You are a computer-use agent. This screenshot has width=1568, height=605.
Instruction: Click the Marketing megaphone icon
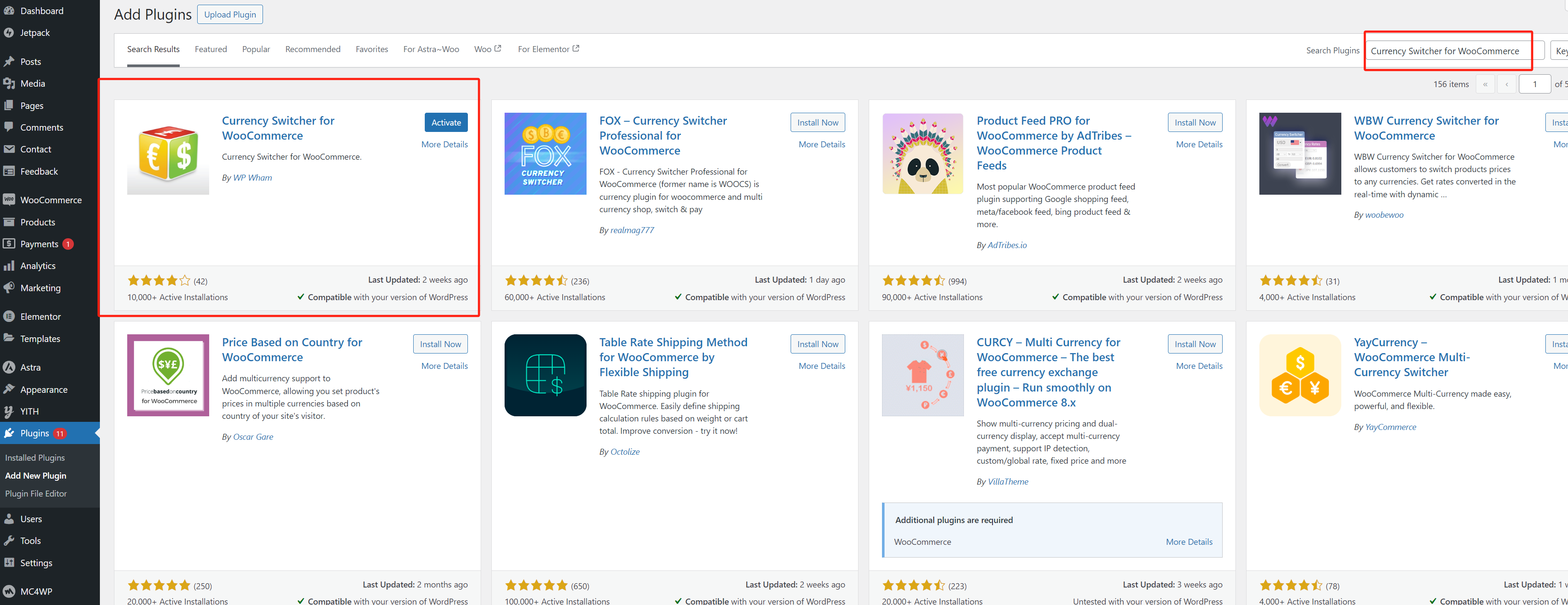(9, 288)
